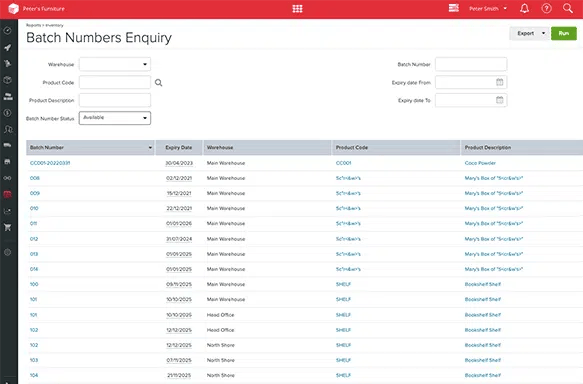Sort by the Product Code column header
The height and width of the screenshot is (384, 583).
[x=396, y=148]
